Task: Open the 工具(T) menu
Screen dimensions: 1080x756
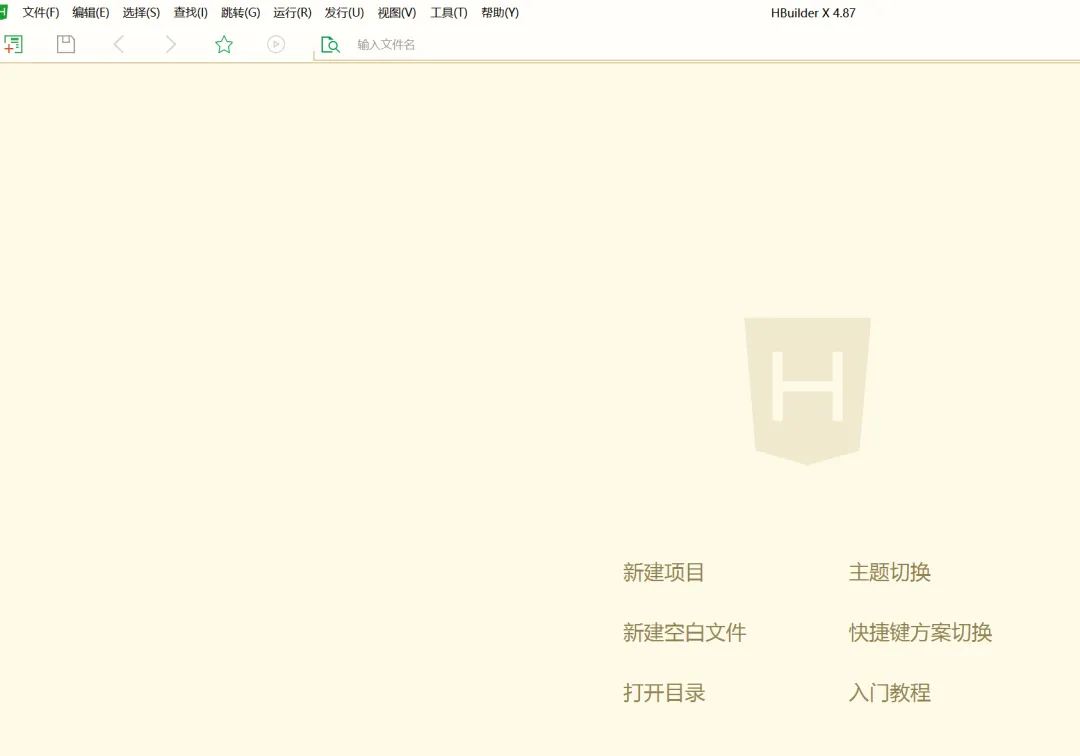Action: 449,12
